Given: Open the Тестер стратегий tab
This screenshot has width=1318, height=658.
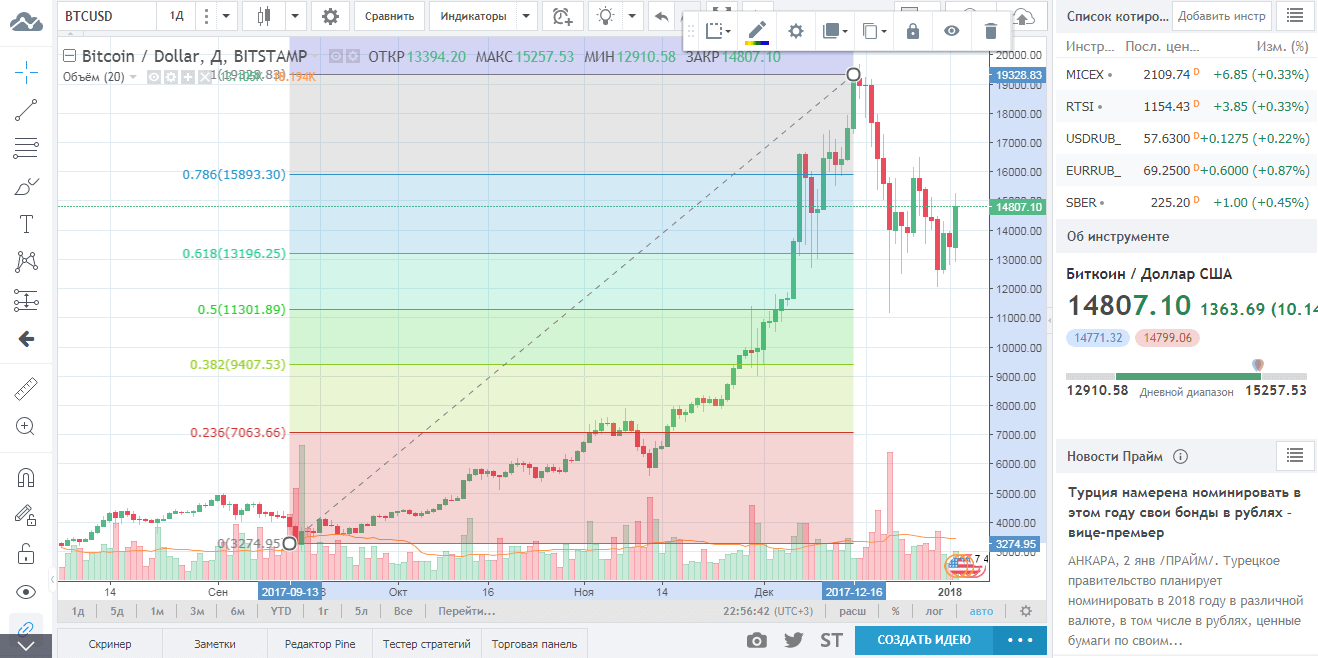Looking at the screenshot, I should [x=426, y=644].
